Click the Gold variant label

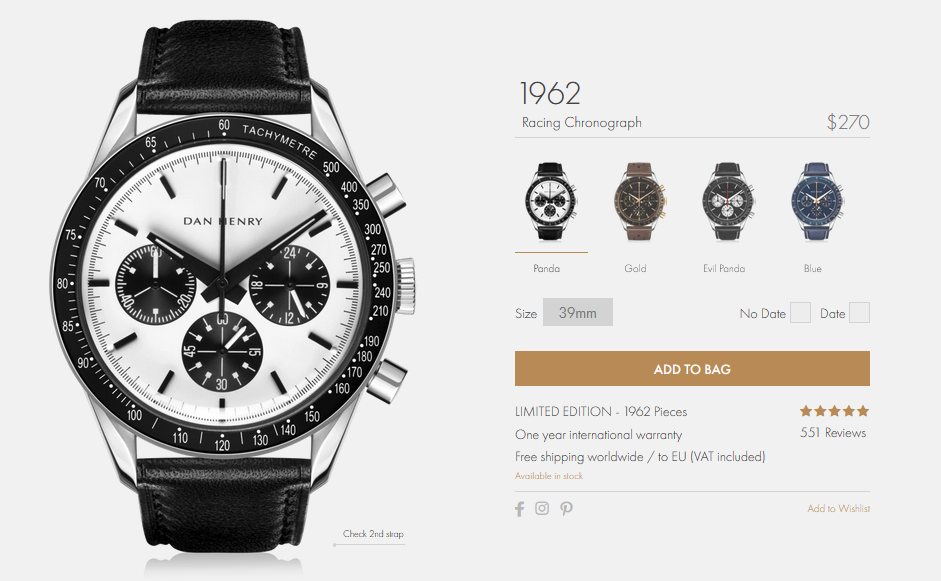(x=635, y=268)
